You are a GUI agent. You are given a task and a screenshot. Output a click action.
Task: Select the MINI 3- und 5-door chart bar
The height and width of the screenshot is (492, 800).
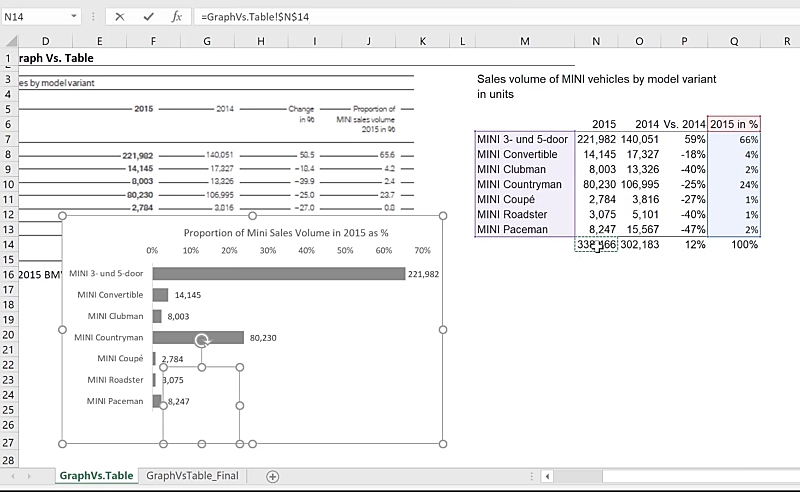(278, 273)
